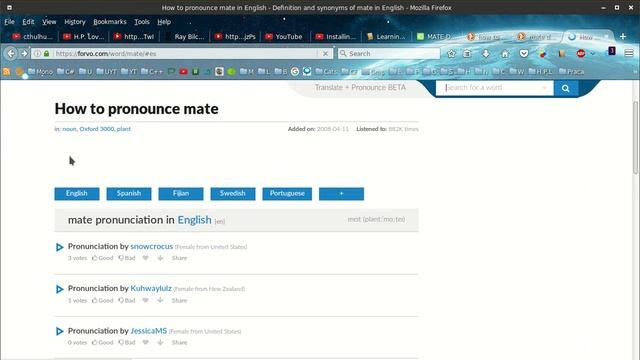This screenshot has width=640, height=360.
Task: Switch to the Ray Blk... tab
Action: [x=184, y=37]
